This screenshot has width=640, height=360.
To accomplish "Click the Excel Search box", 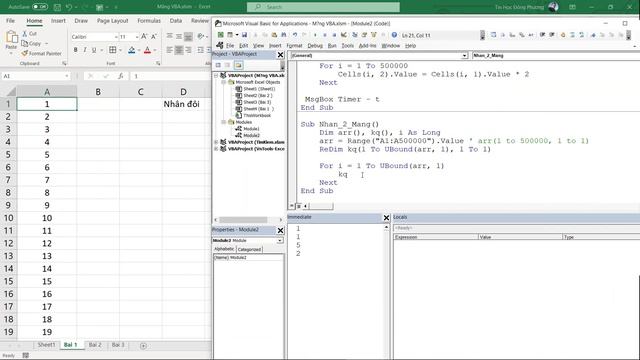I will (323, 7).
